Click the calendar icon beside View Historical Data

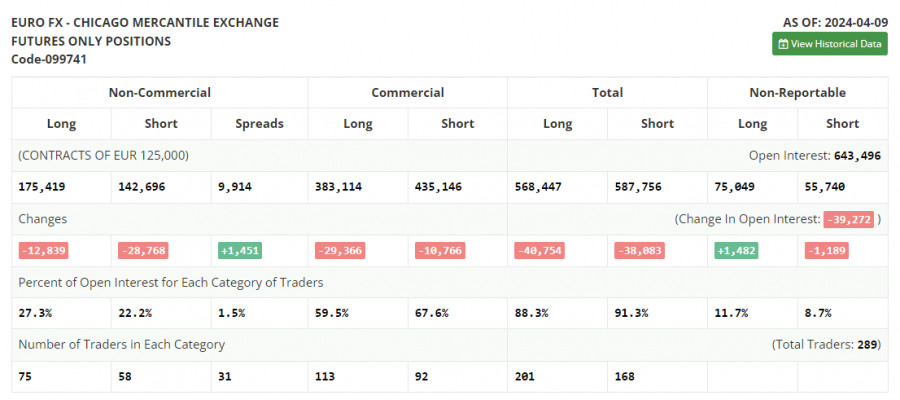pyautogui.click(x=783, y=44)
